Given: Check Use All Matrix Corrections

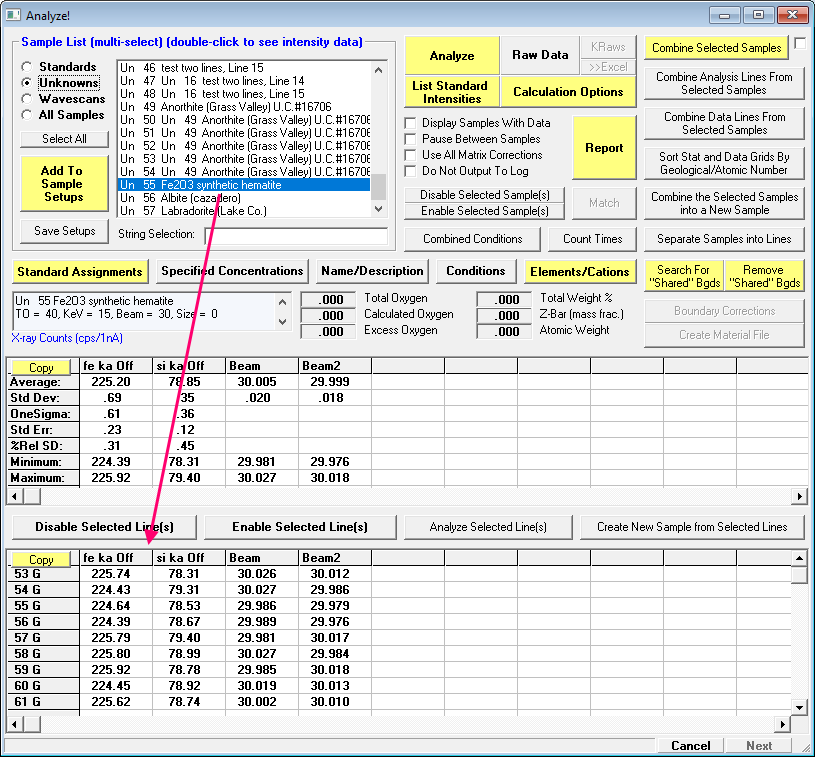Looking at the screenshot, I should (x=411, y=155).
